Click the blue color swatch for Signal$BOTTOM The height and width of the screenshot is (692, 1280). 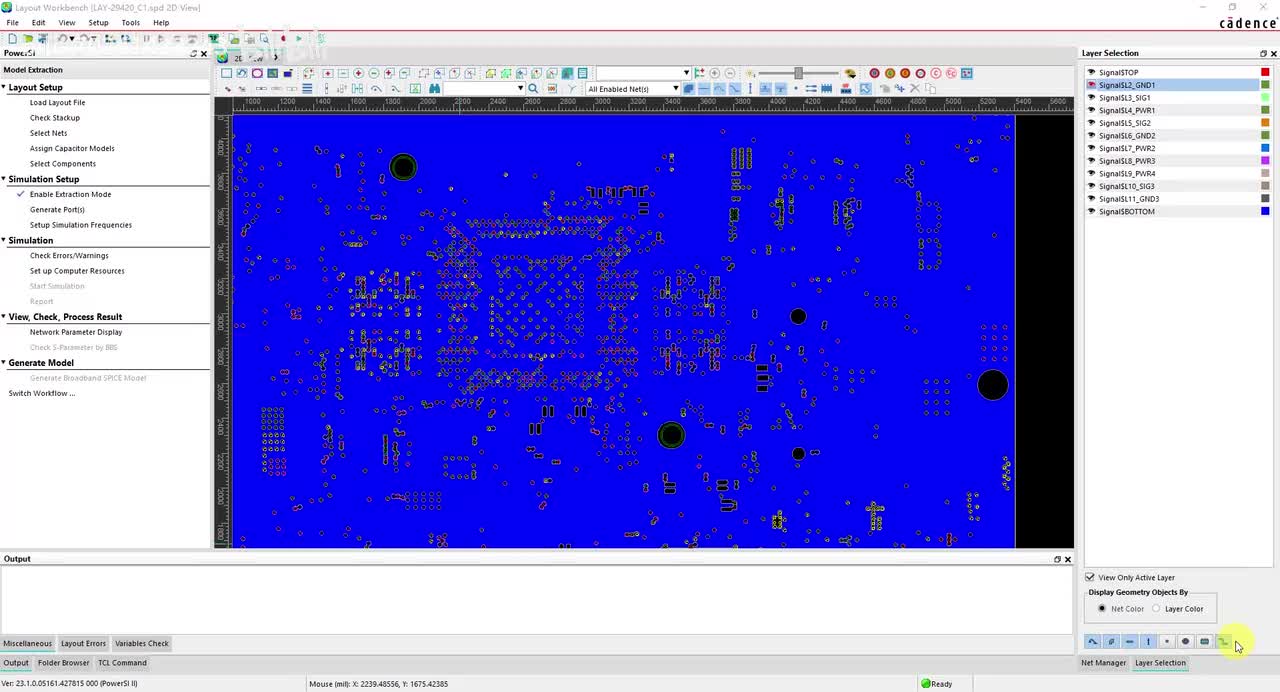1265,211
